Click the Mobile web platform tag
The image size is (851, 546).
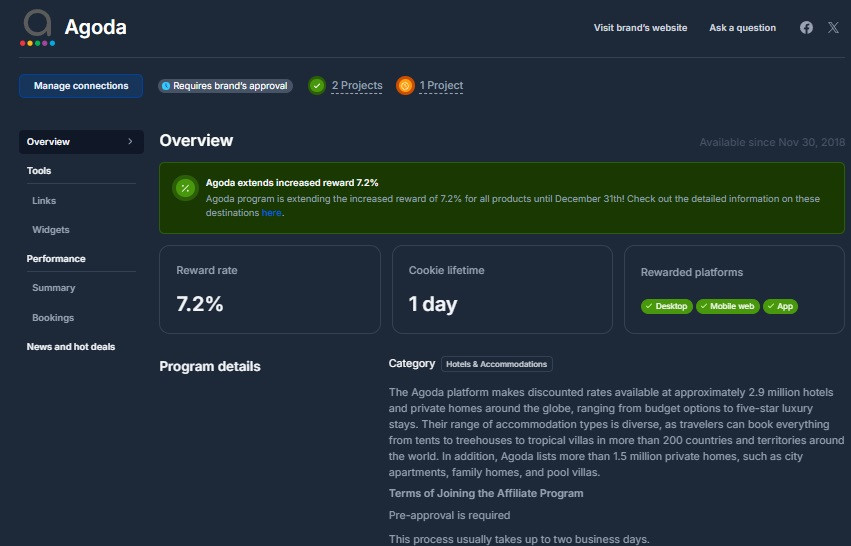coord(728,306)
